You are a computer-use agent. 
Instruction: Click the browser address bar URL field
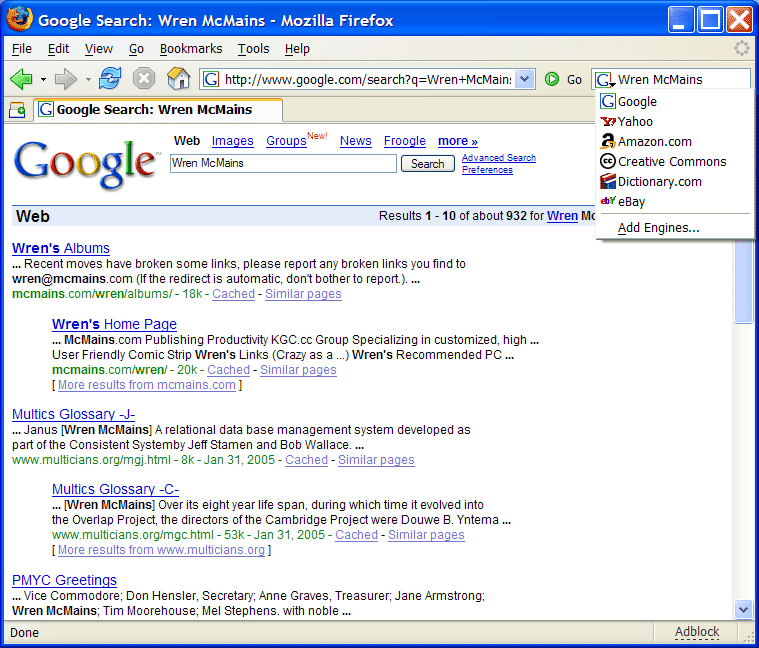point(368,79)
